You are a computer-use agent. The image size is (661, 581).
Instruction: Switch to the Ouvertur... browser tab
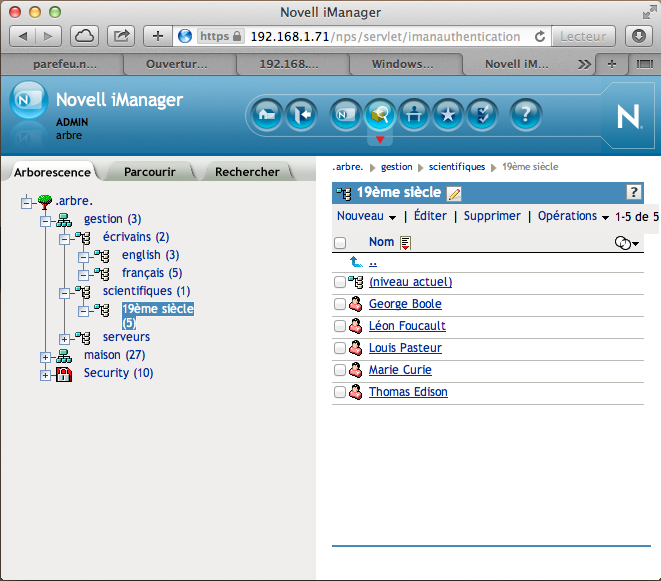pos(176,64)
